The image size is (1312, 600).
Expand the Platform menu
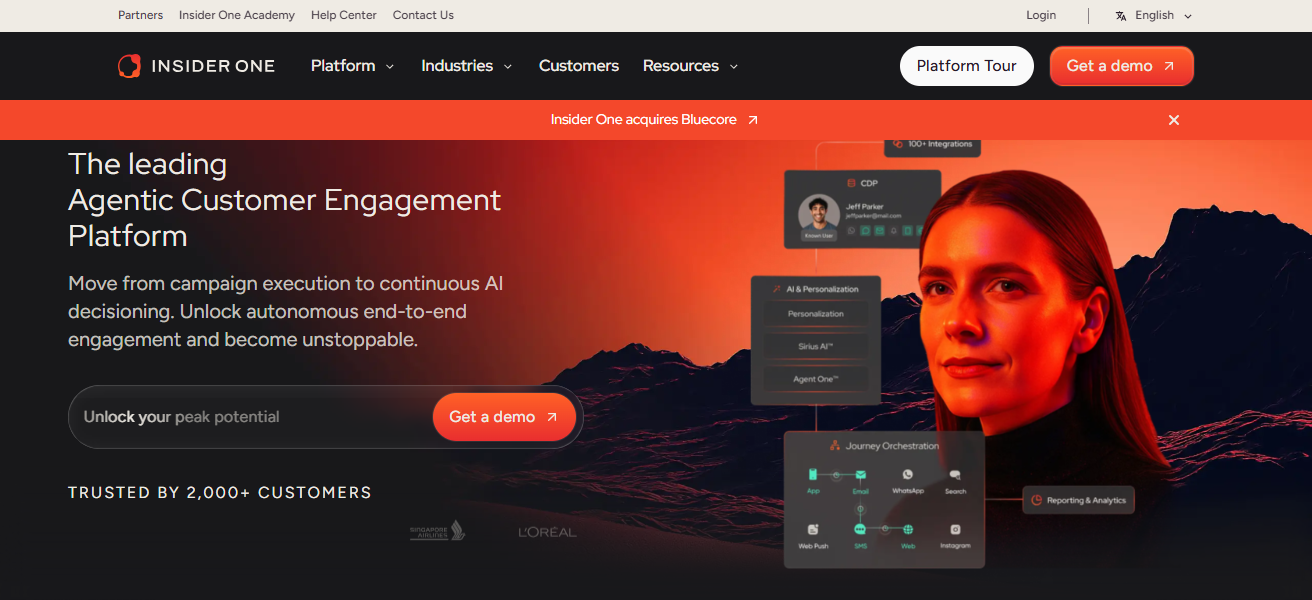(x=352, y=66)
